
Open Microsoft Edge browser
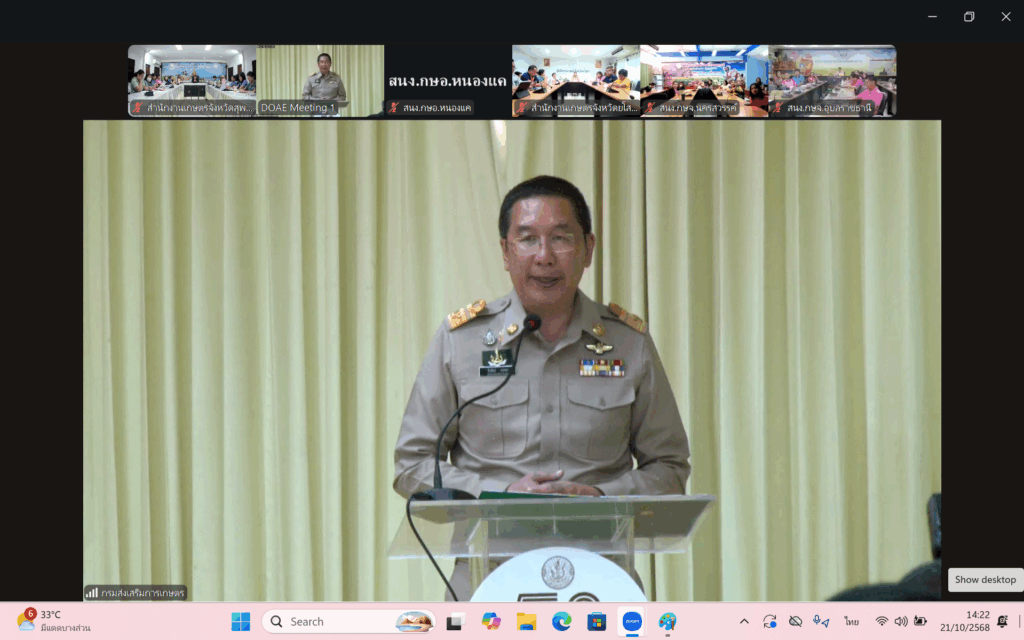(x=561, y=622)
